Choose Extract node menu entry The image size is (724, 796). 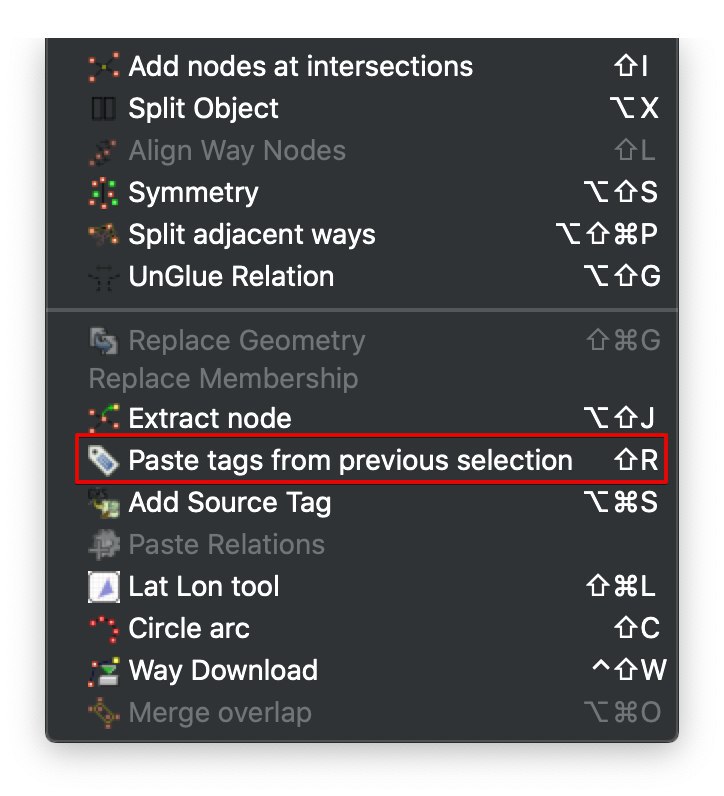click(x=362, y=418)
